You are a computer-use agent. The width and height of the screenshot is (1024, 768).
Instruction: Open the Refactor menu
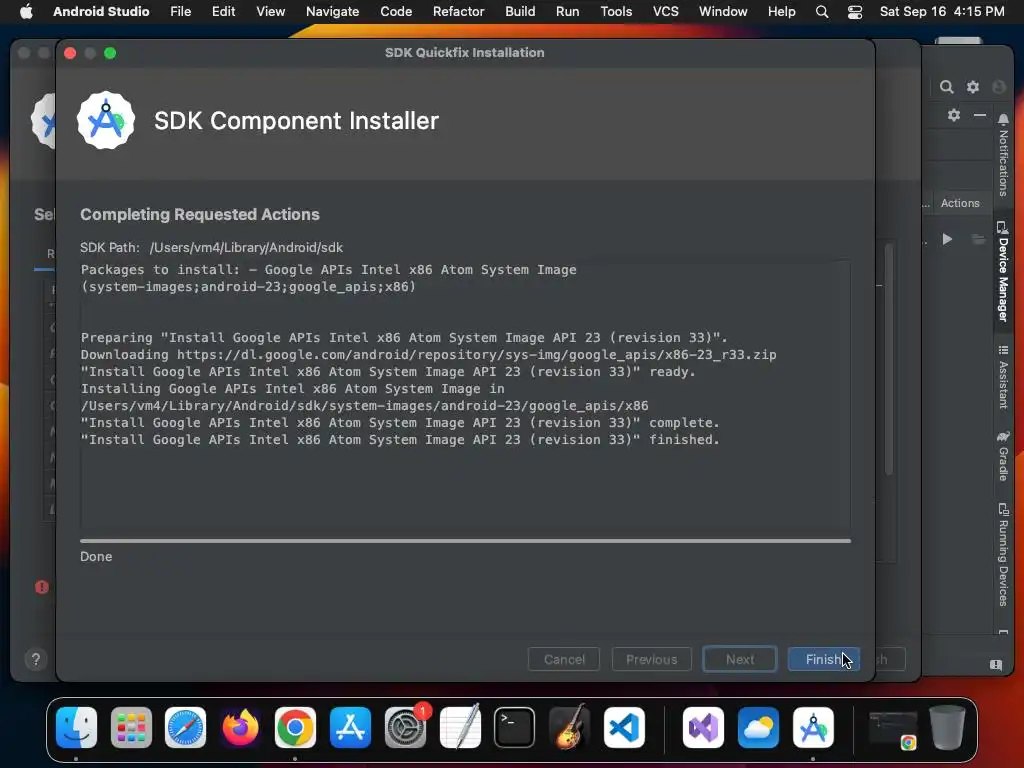458,11
